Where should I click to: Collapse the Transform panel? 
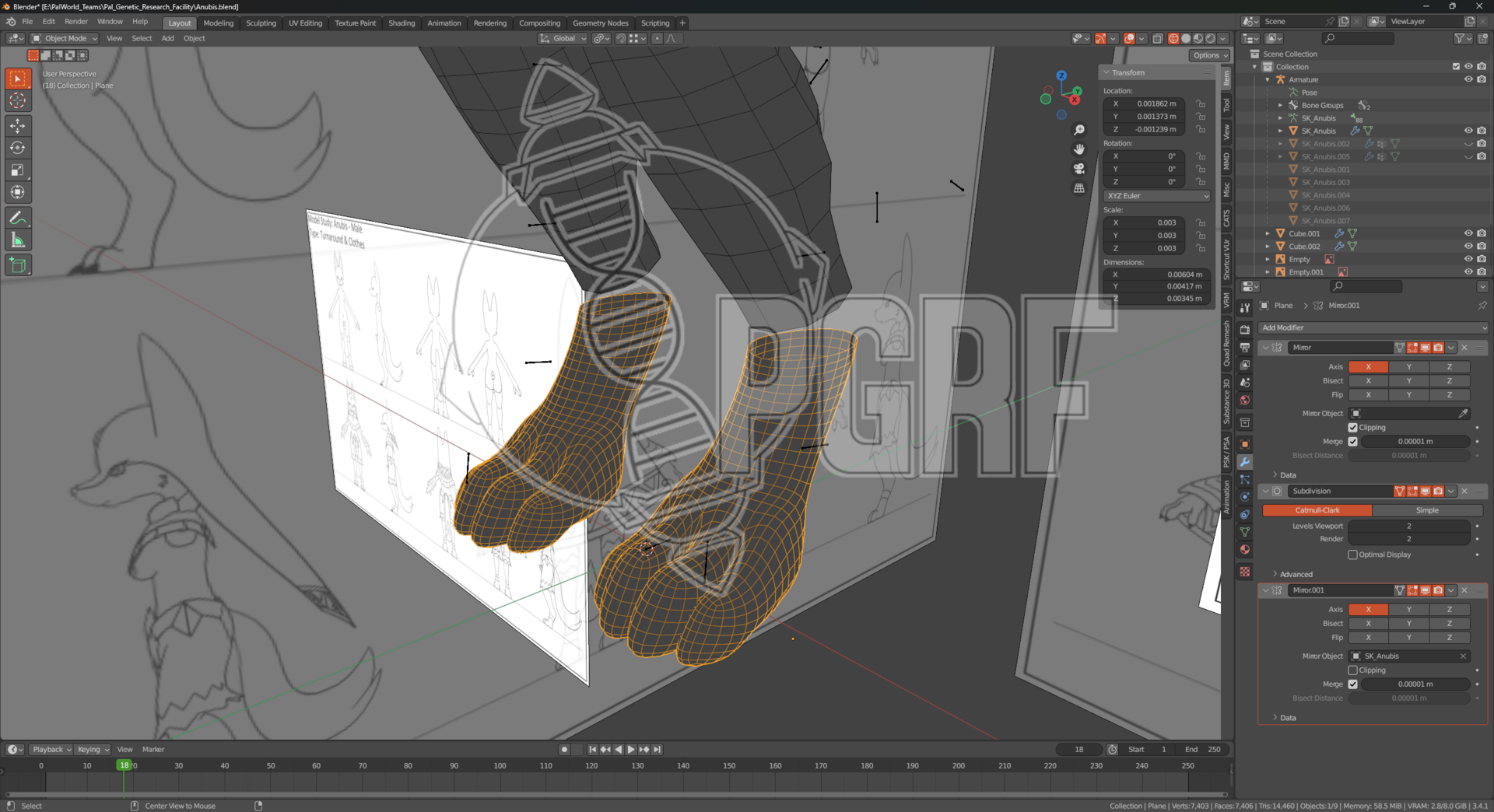1106,72
